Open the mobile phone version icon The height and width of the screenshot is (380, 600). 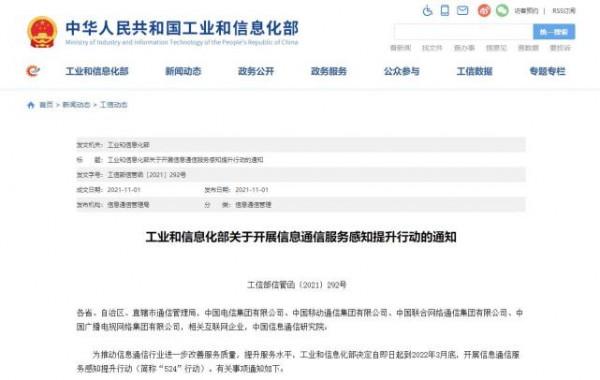point(445,10)
